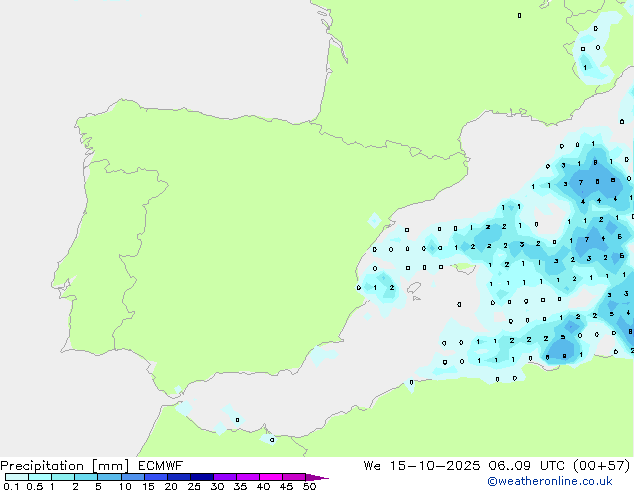The image size is (634, 490).
Task: Click the "[mm]" unit label
Action: click(x=110, y=466)
